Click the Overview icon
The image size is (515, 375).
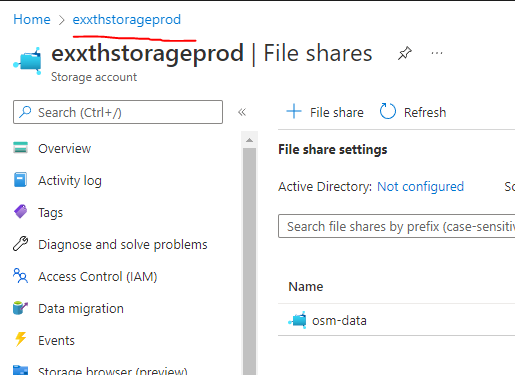[x=20, y=147]
